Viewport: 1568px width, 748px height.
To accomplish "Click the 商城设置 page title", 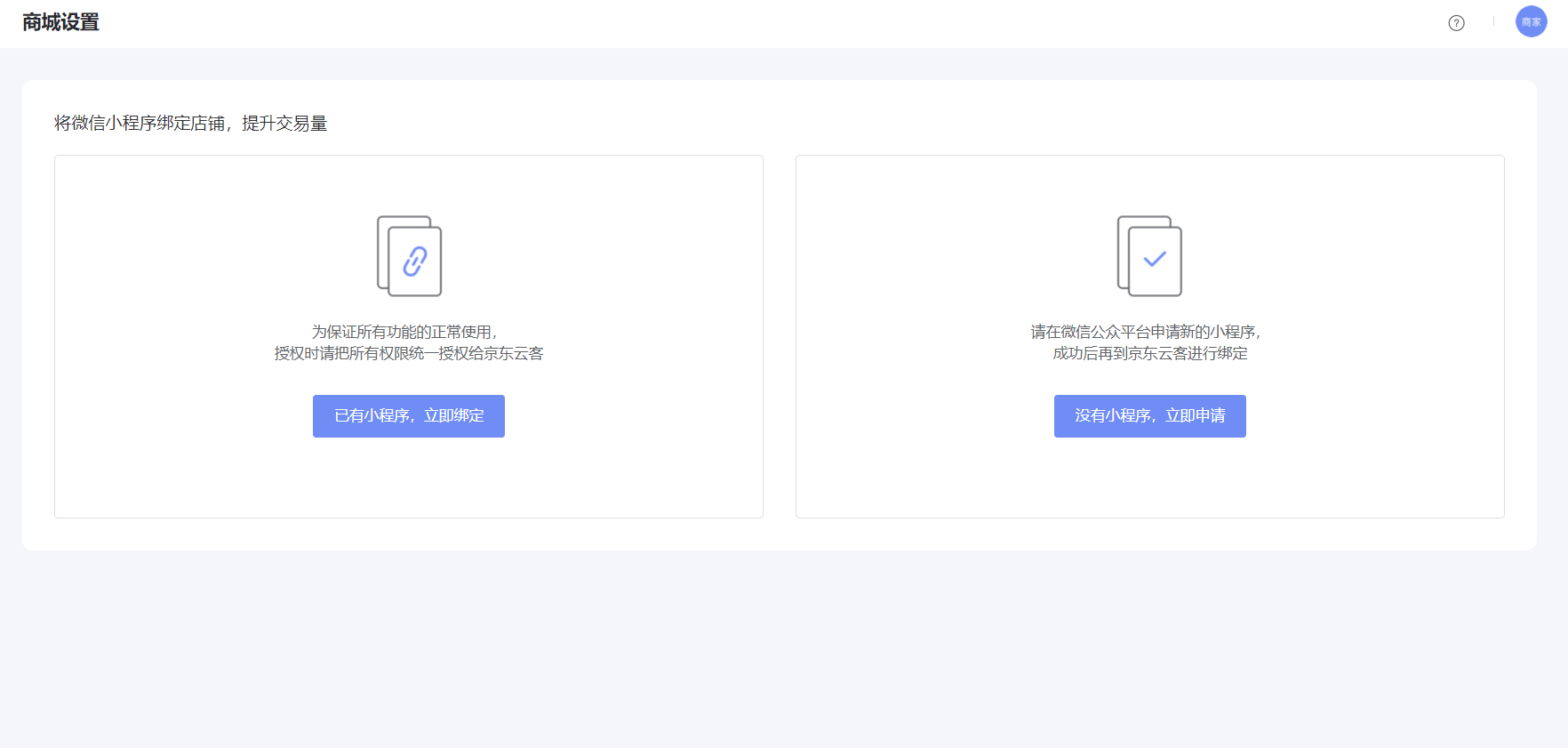I will coord(60,22).
